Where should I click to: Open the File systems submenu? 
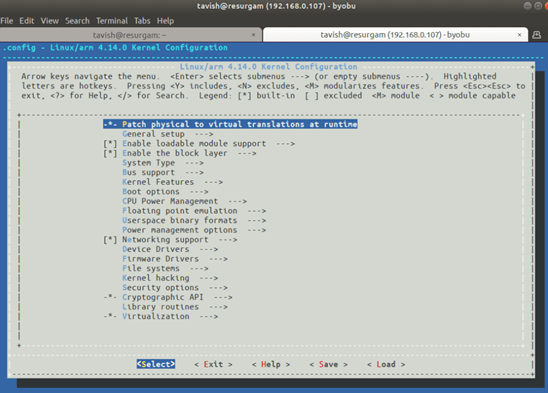[x=165, y=269]
